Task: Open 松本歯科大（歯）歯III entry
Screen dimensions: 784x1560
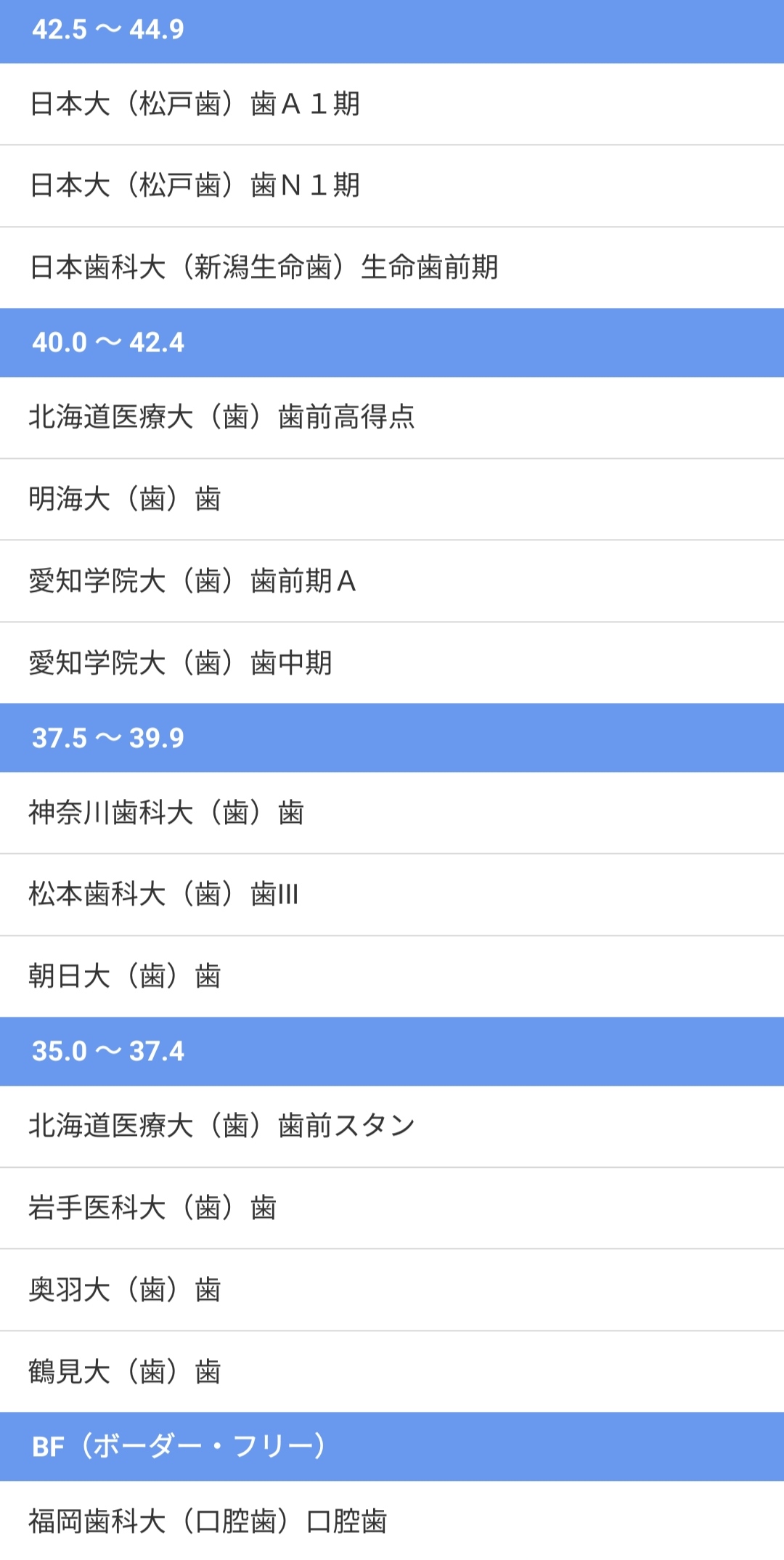Action: click(163, 894)
